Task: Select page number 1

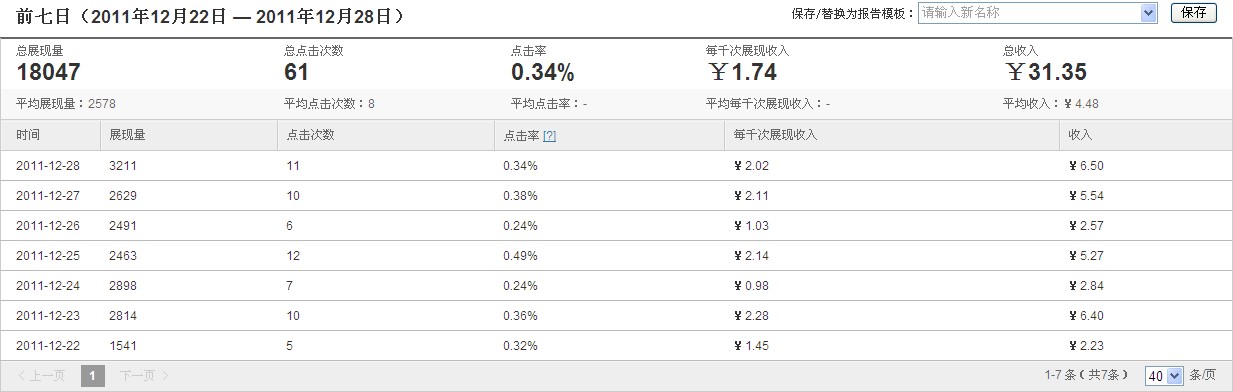Action: click(92, 376)
